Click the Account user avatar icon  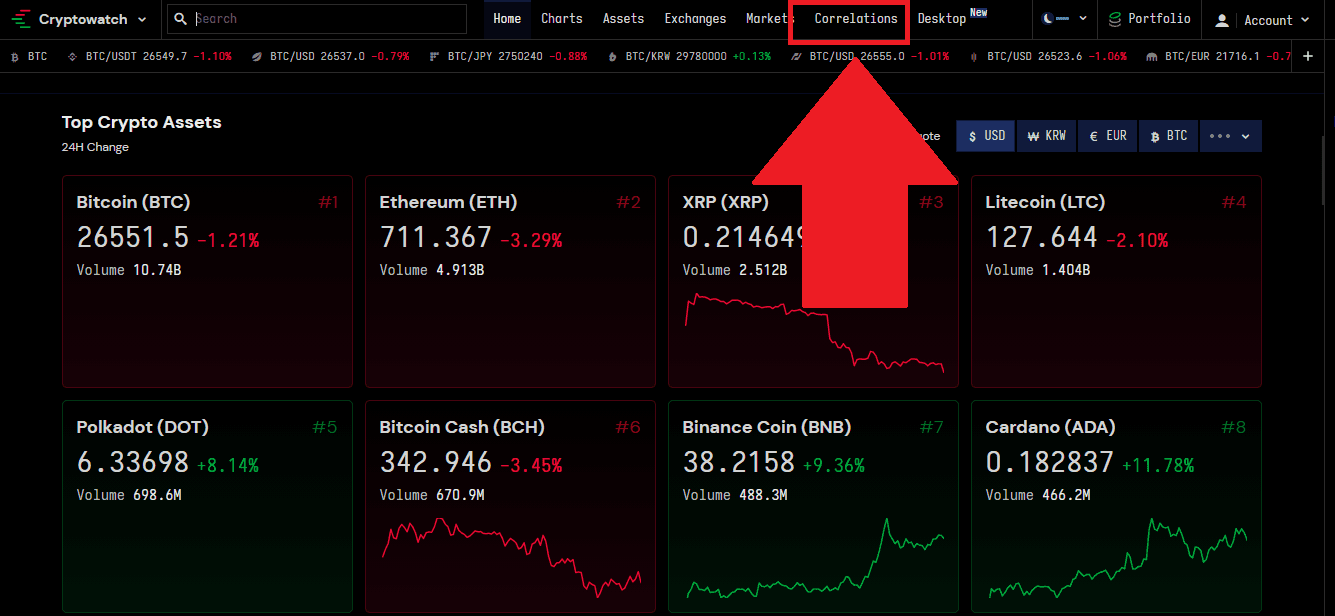1222,20
